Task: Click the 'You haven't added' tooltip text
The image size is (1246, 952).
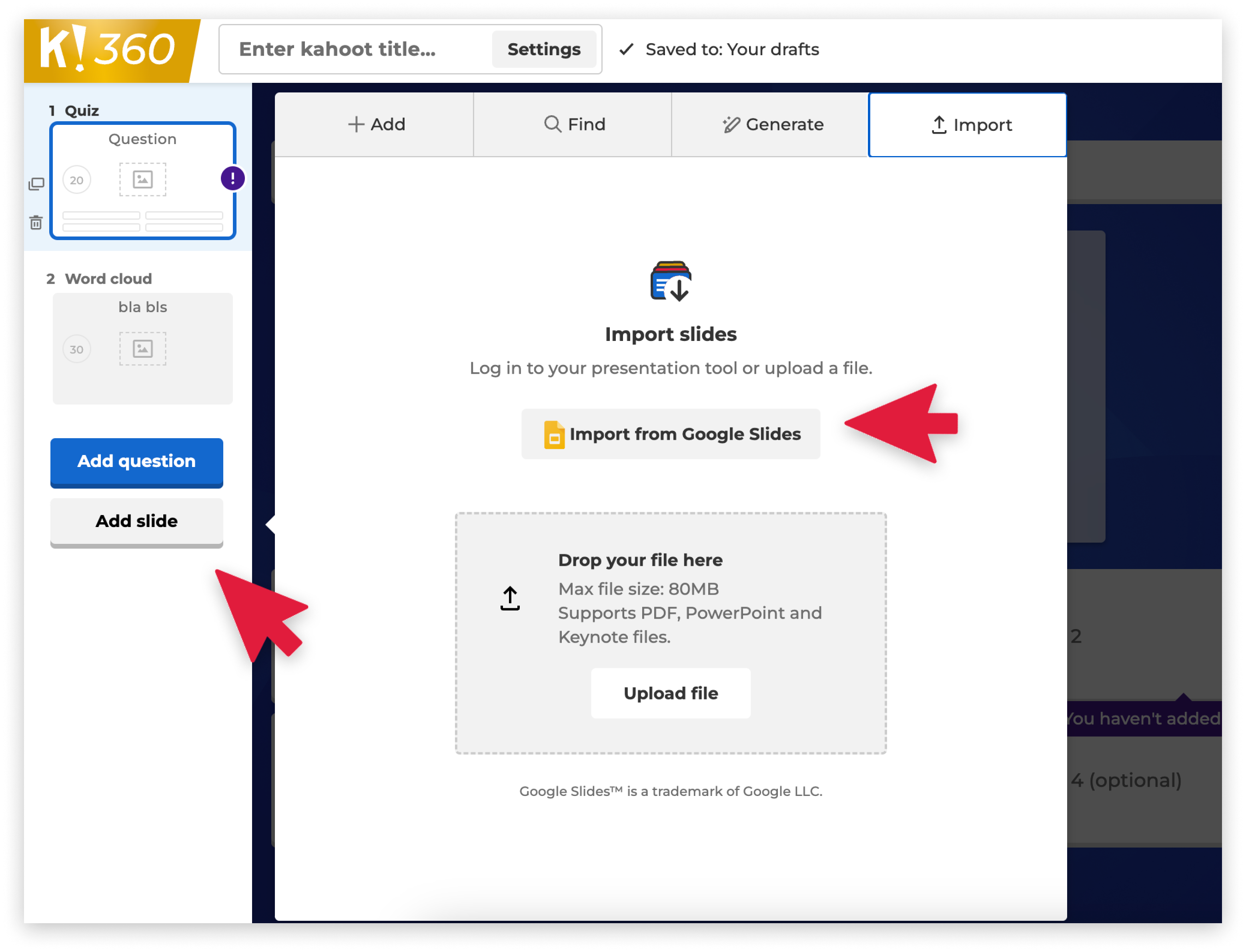Action: point(1144,719)
